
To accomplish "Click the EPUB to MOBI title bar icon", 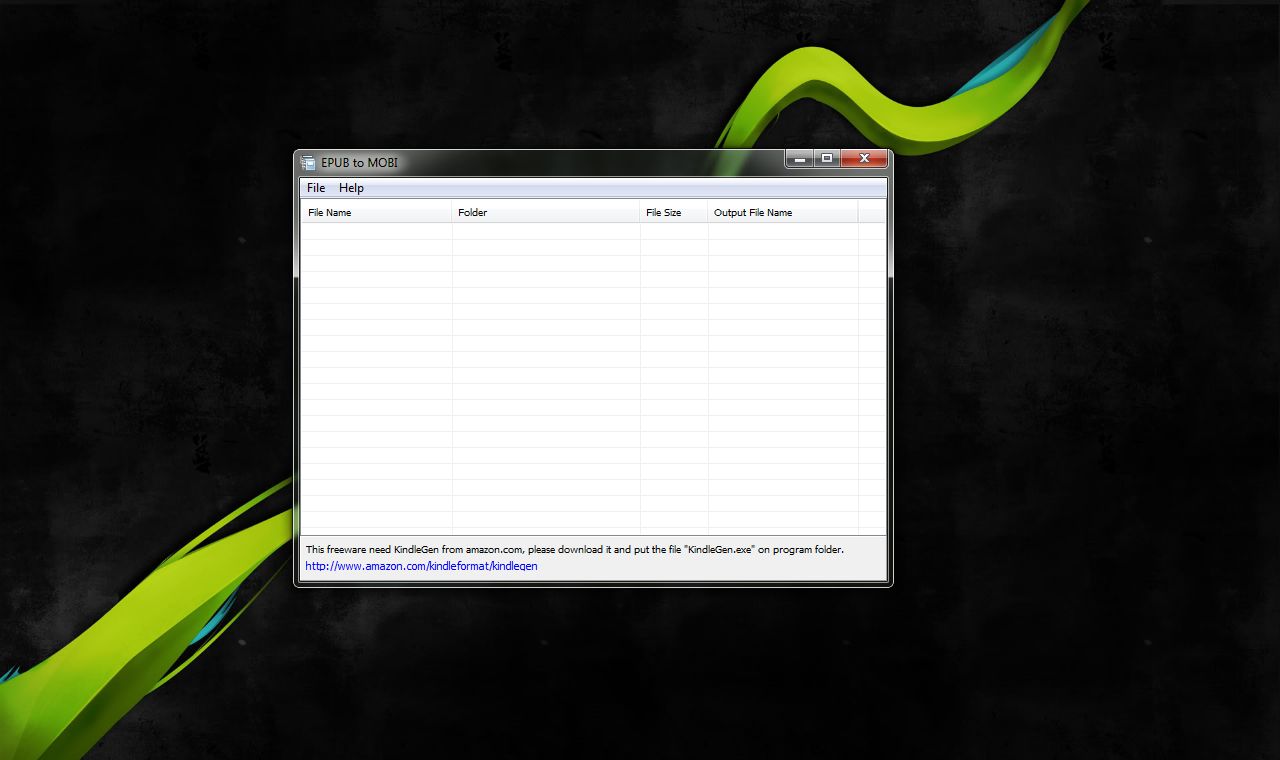I will tap(308, 163).
